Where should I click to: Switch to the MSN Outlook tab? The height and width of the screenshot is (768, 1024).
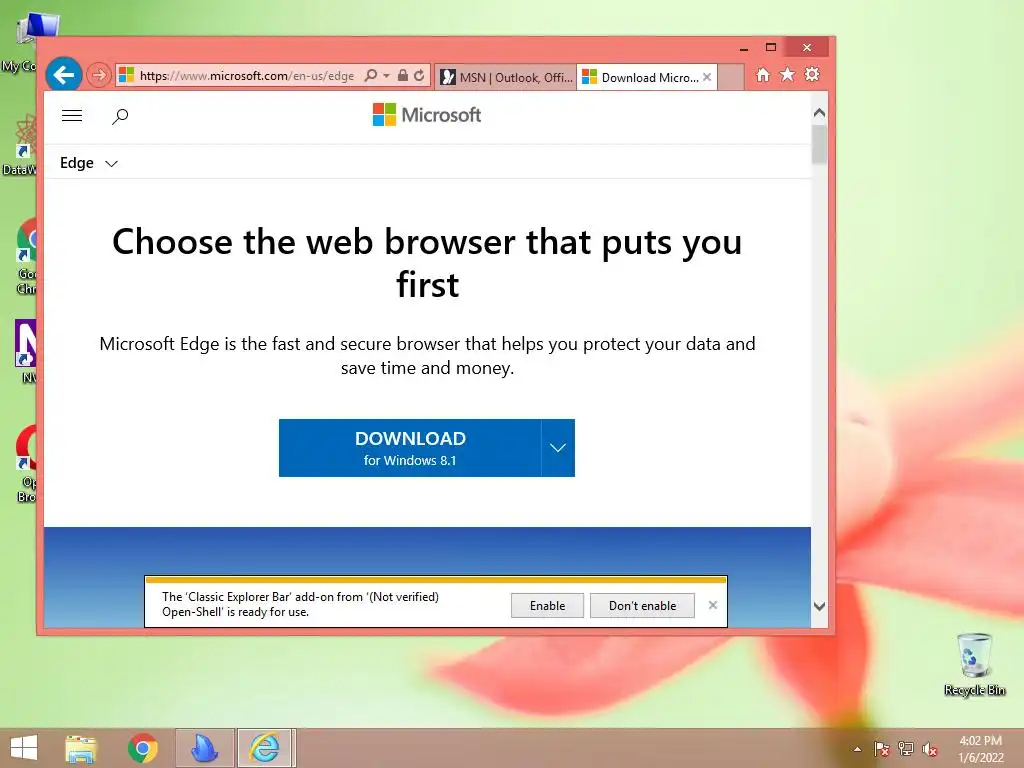[505, 77]
